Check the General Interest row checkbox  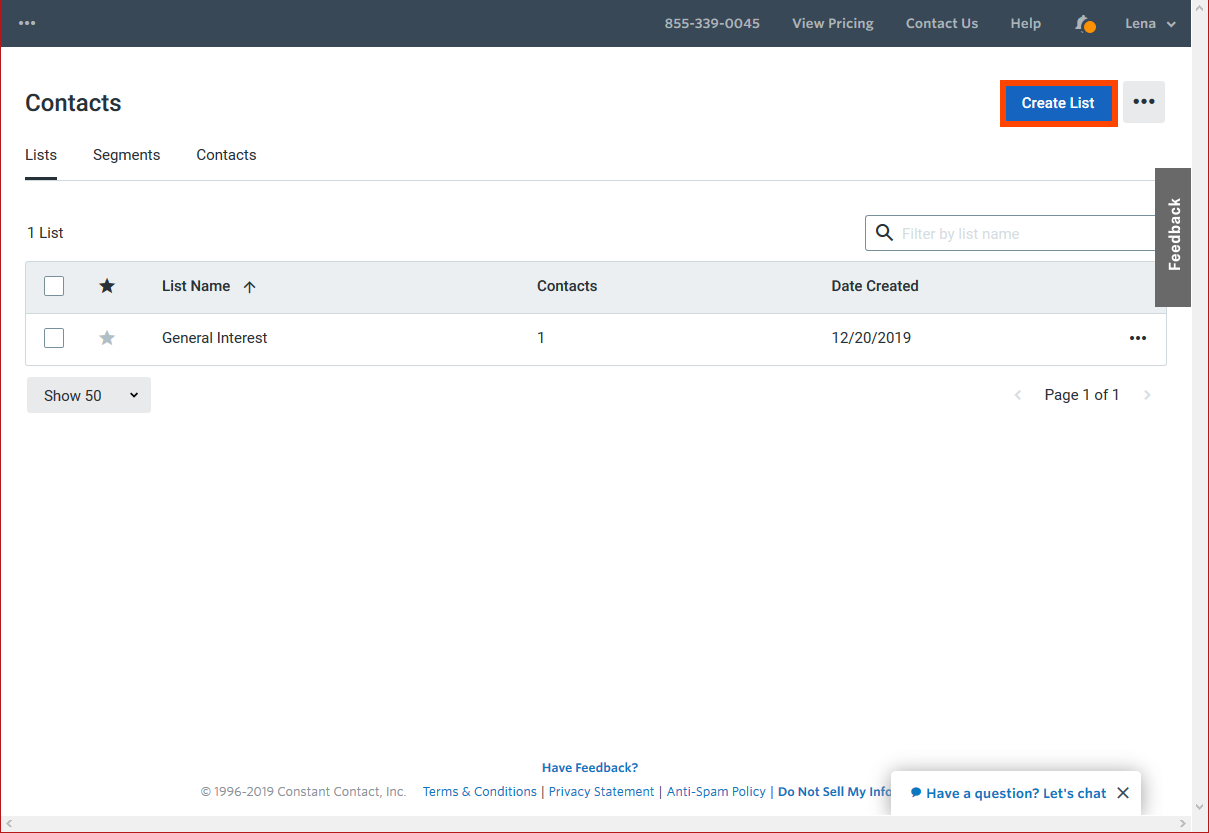[54, 338]
